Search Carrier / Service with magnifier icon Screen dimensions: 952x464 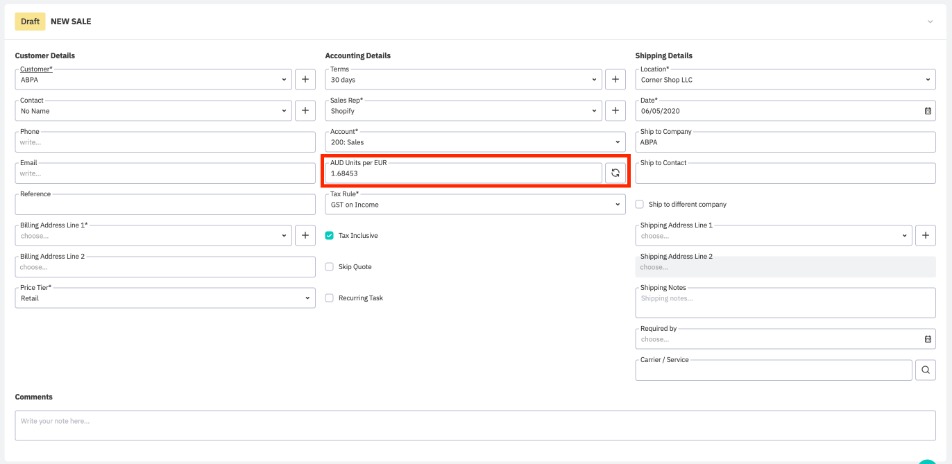click(x=925, y=370)
